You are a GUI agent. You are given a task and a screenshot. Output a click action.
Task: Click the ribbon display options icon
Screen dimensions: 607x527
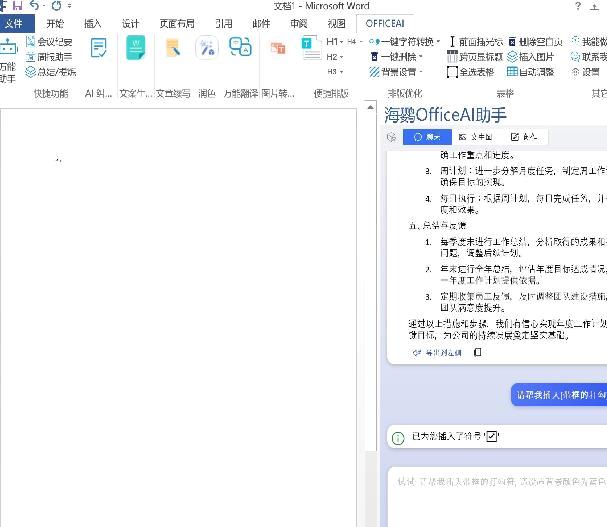(x=595, y=6)
